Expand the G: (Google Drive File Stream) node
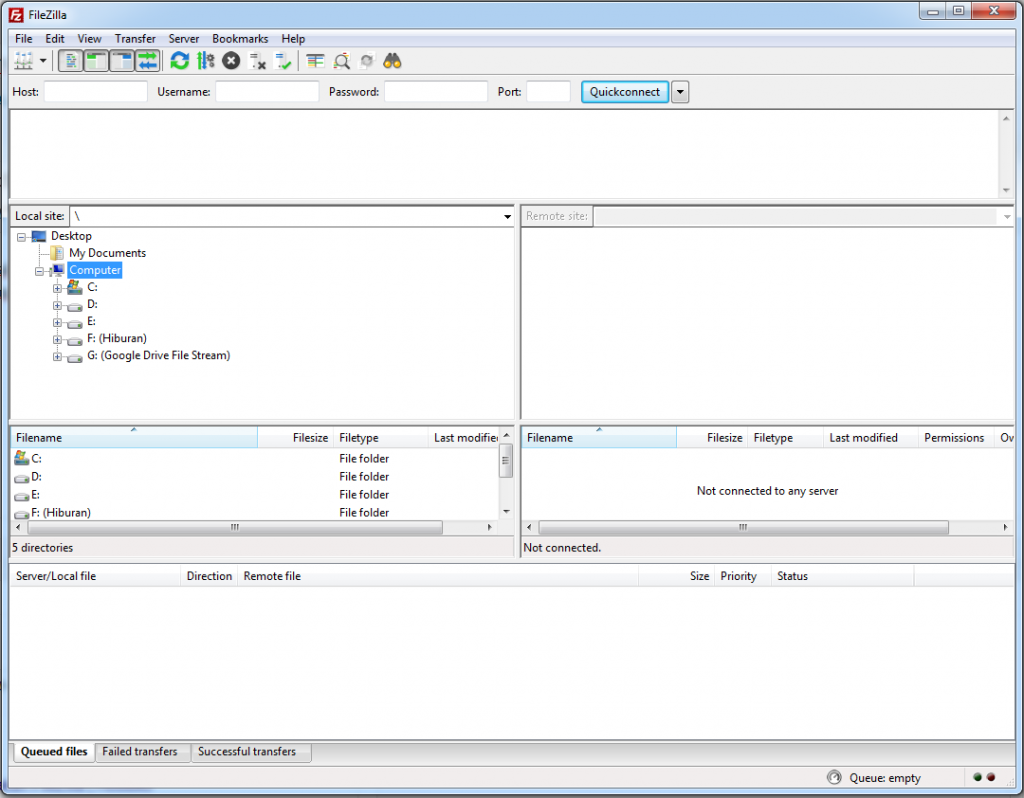This screenshot has width=1024, height=798. [57, 356]
